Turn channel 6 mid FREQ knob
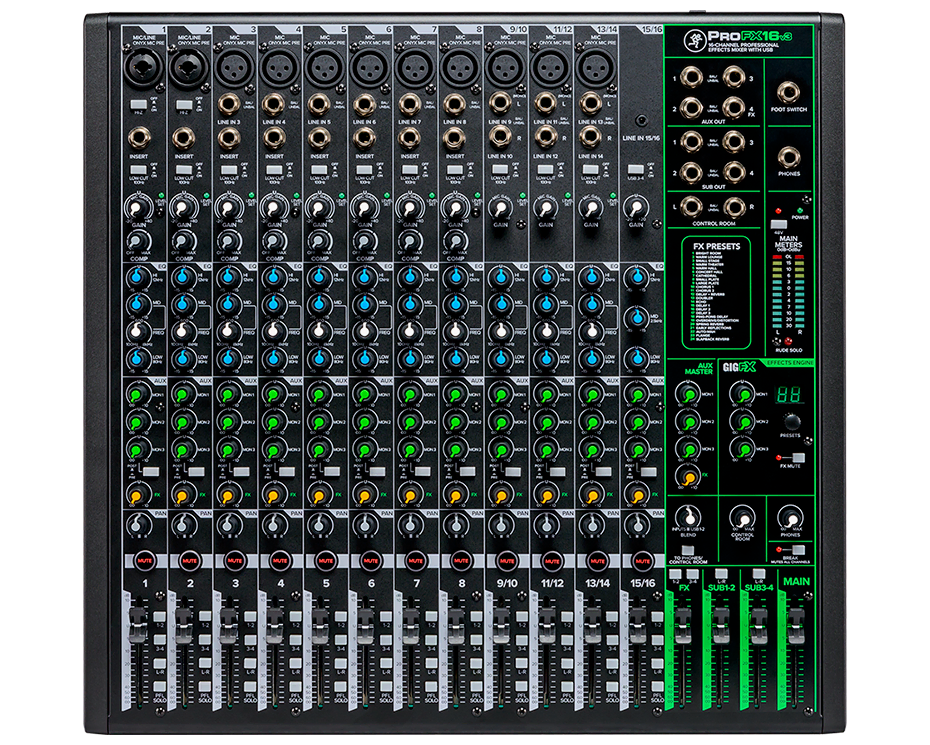 364,331
